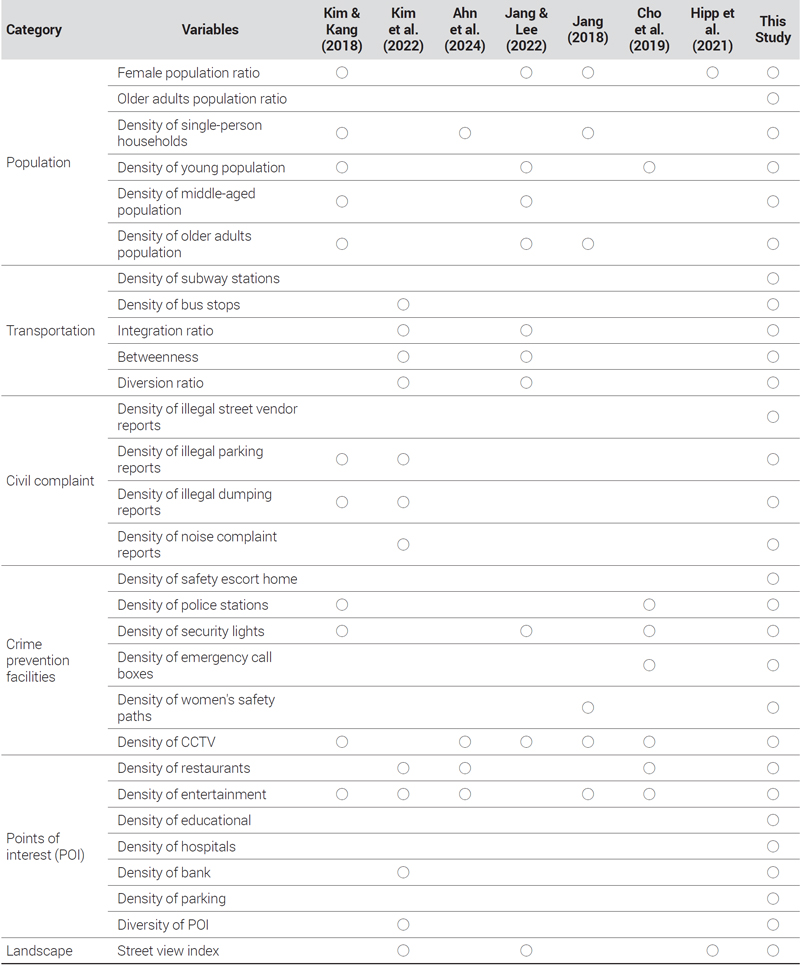Click the Points of interest (POI) category label
The height and width of the screenshot is (966, 800).
[46, 846]
